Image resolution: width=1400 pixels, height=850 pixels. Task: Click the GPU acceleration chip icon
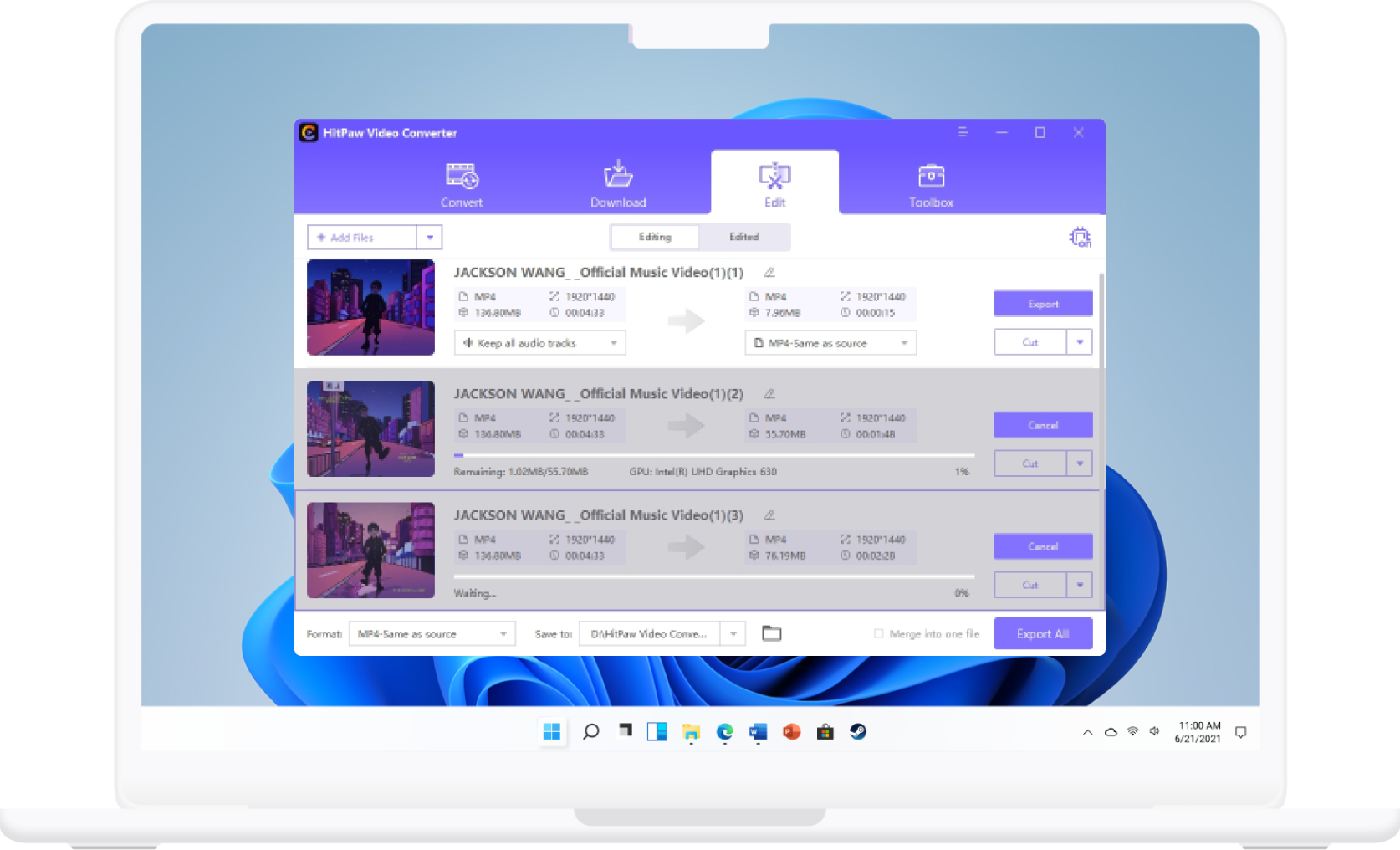point(1080,238)
